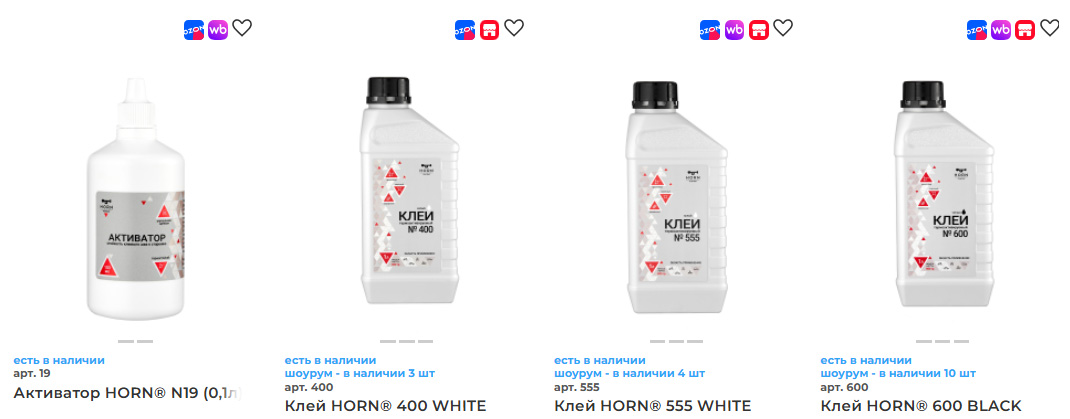
Task: Click red store icon for Клей HORN 400
Action: [489, 30]
